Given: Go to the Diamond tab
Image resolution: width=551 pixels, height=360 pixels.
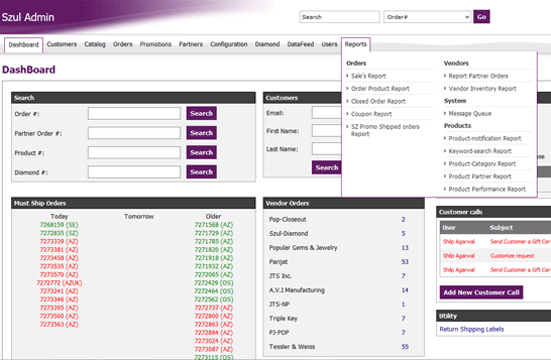Looking at the screenshot, I should tap(267, 44).
